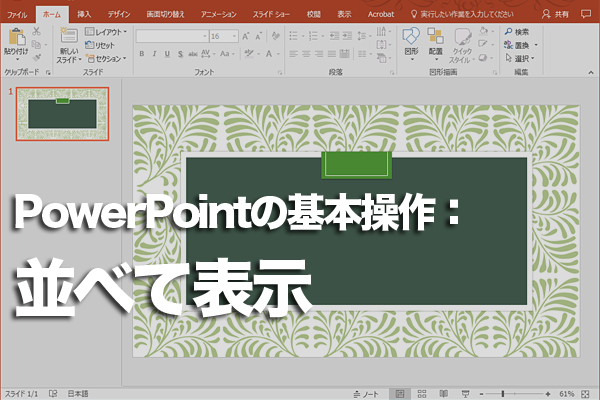Click the Cut scissors icon
Screen dimensions: 600x400
tap(37, 31)
